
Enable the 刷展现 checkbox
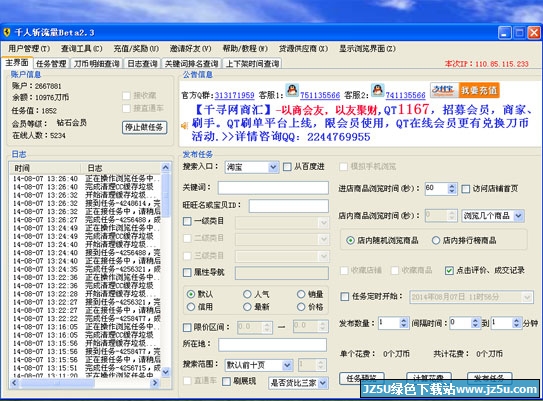point(226,382)
